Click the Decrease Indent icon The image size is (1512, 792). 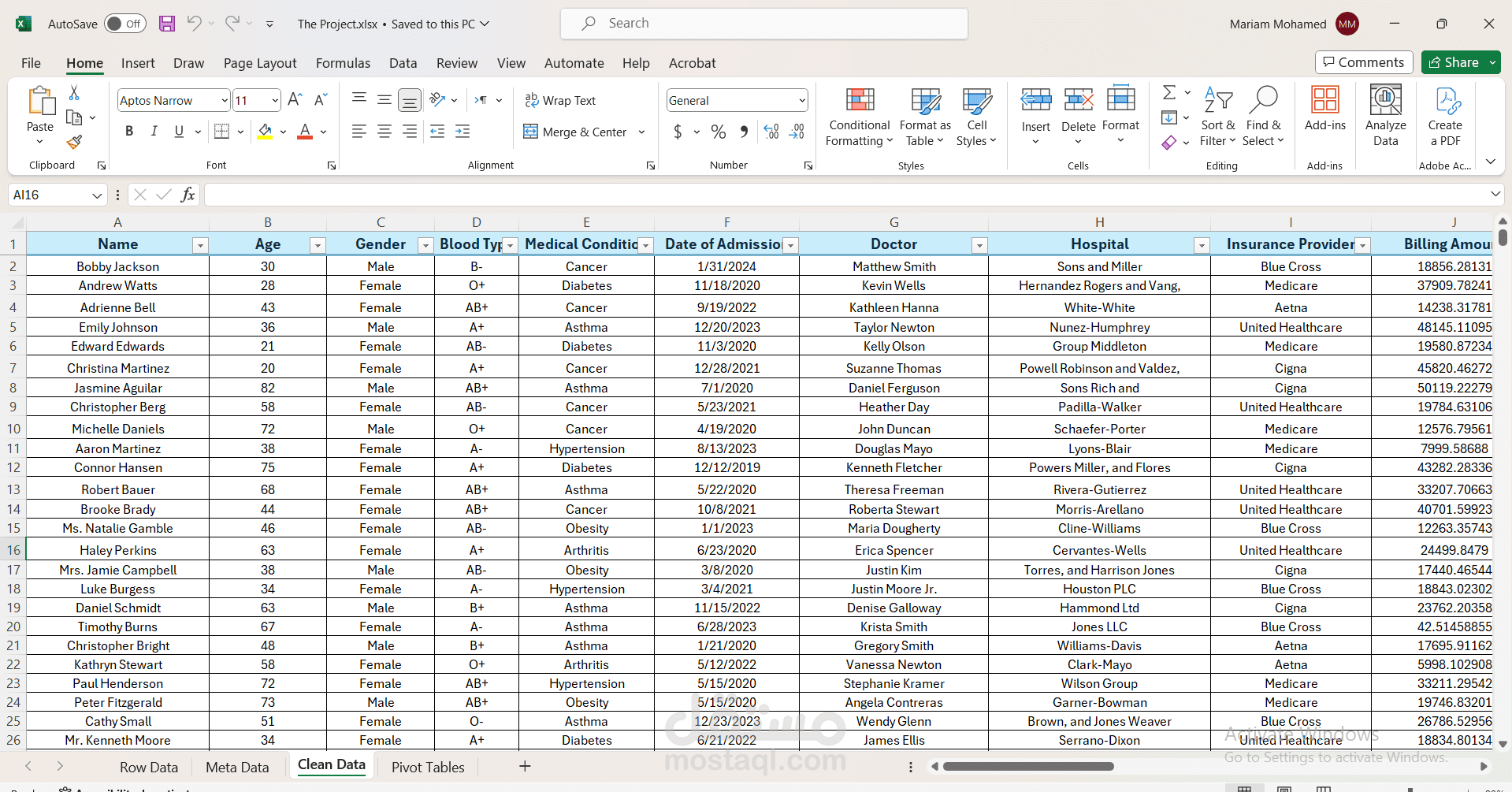[437, 132]
